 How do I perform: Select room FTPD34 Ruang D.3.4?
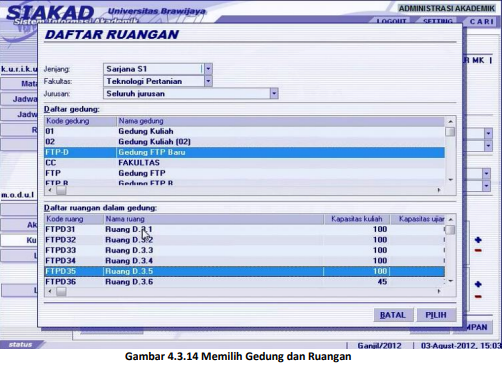point(244,261)
